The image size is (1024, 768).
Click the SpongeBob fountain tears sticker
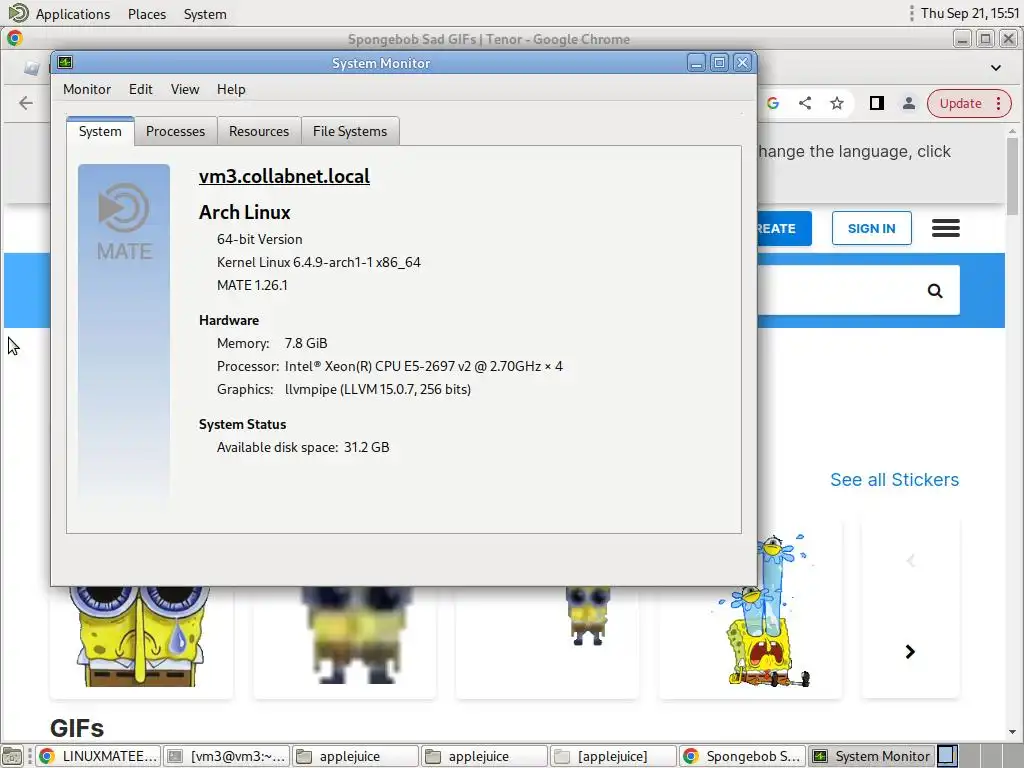[x=749, y=611]
